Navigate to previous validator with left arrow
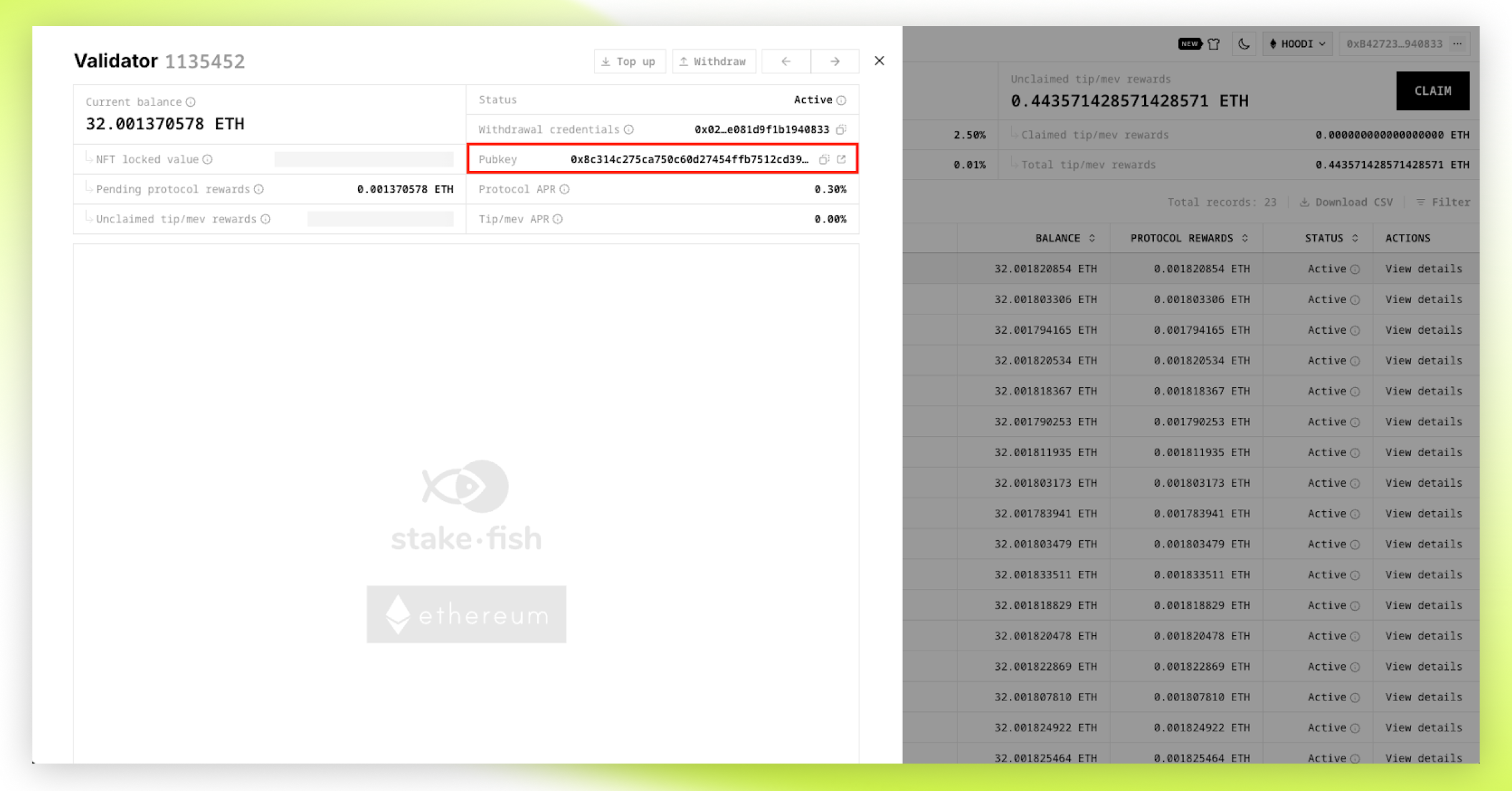Viewport: 1512px width, 791px height. 785,61
